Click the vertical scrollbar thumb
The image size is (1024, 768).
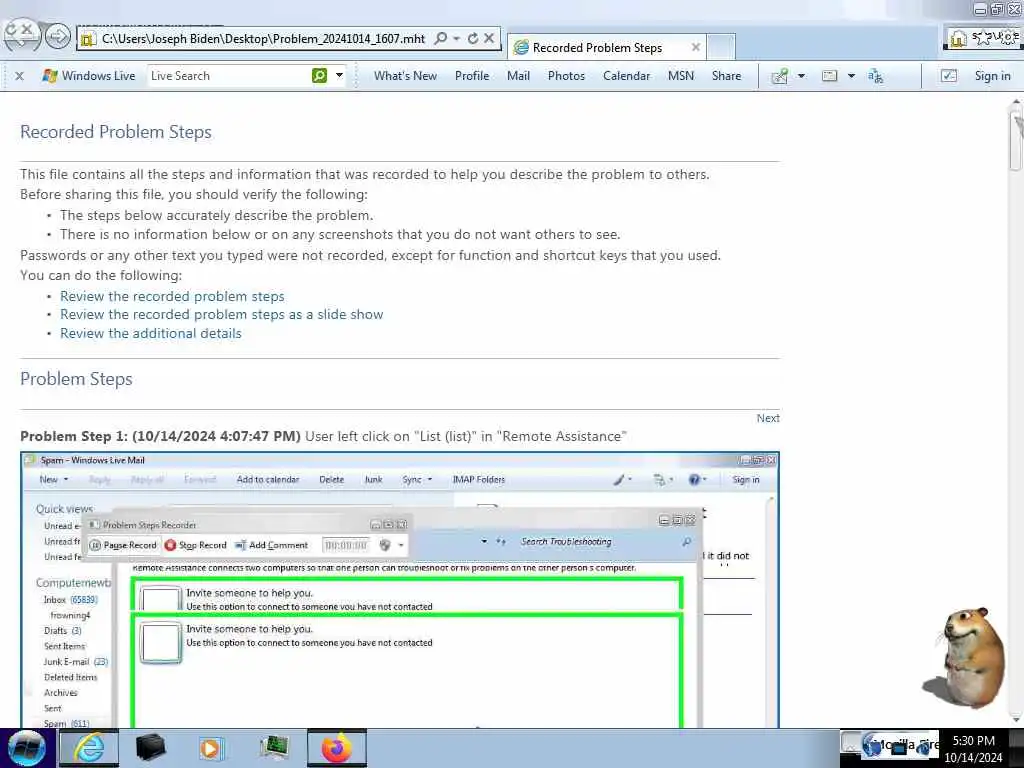point(1016,142)
